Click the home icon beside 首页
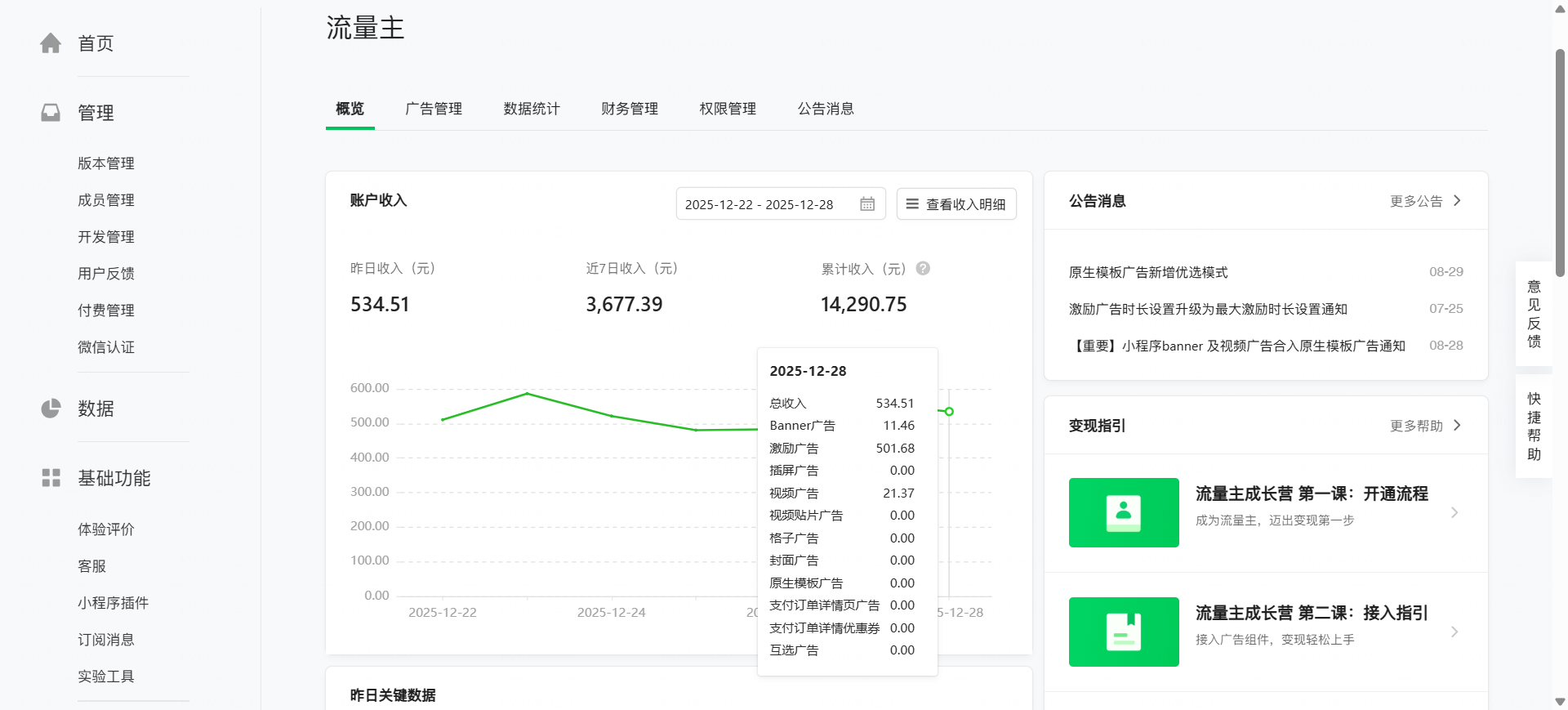Image resolution: width=1568 pixels, height=710 pixels. point(51,43)
